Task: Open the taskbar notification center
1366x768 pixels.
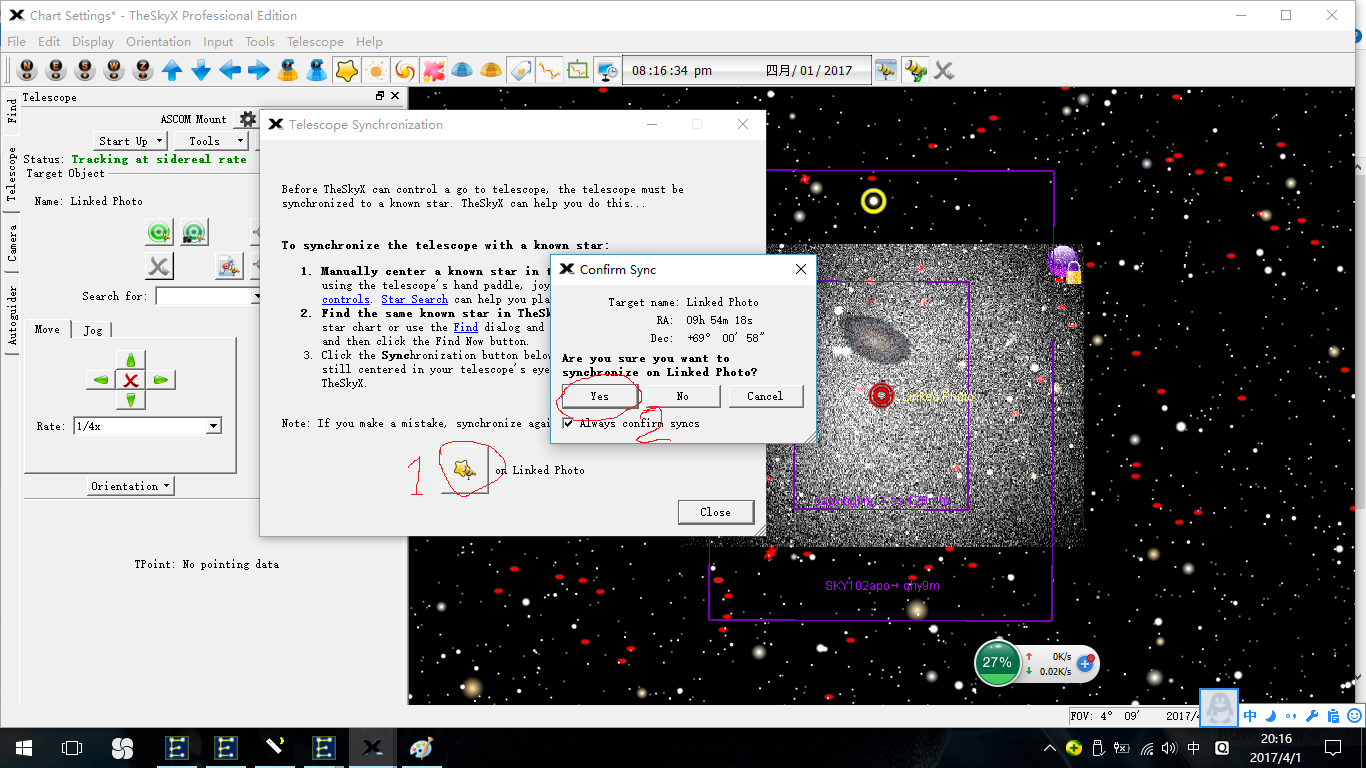Action: (x=1333, y=747)
